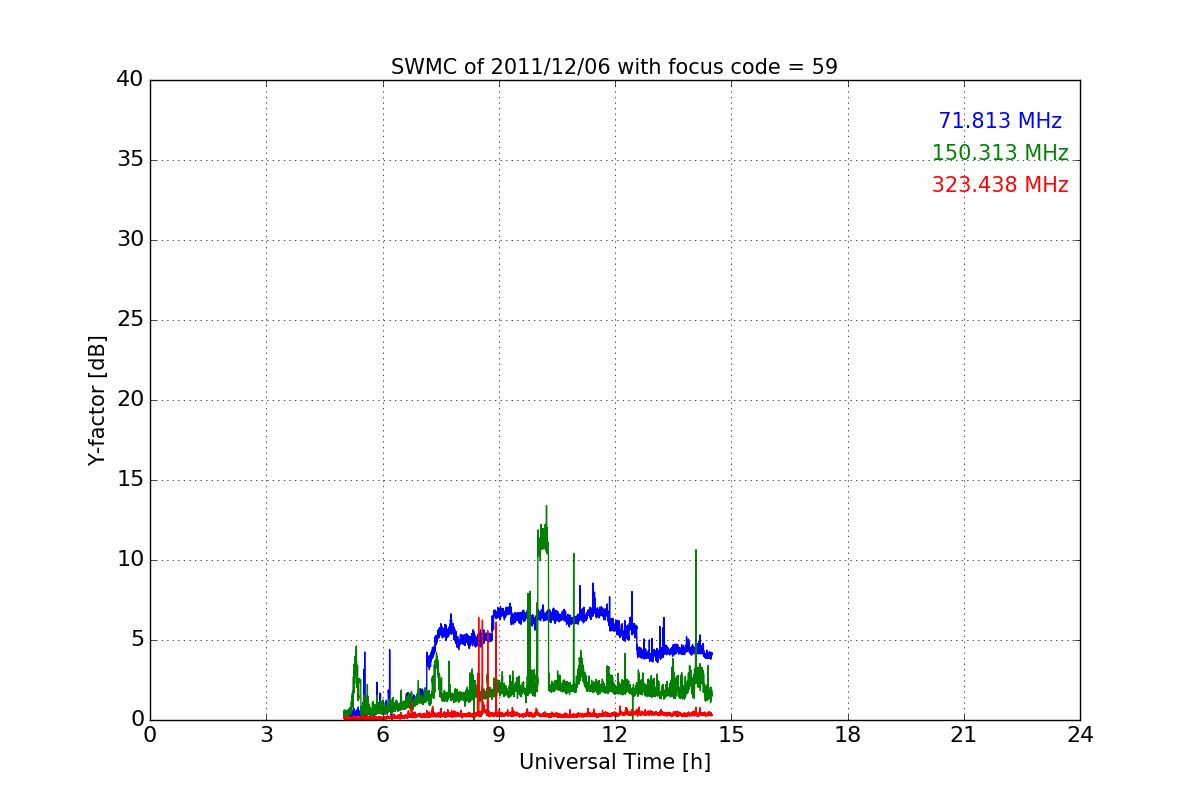This screenshot has height=800, width=1200.
Task: Click y-axis tick label 10
Action: pyautogui.click(x=130, y=560)
